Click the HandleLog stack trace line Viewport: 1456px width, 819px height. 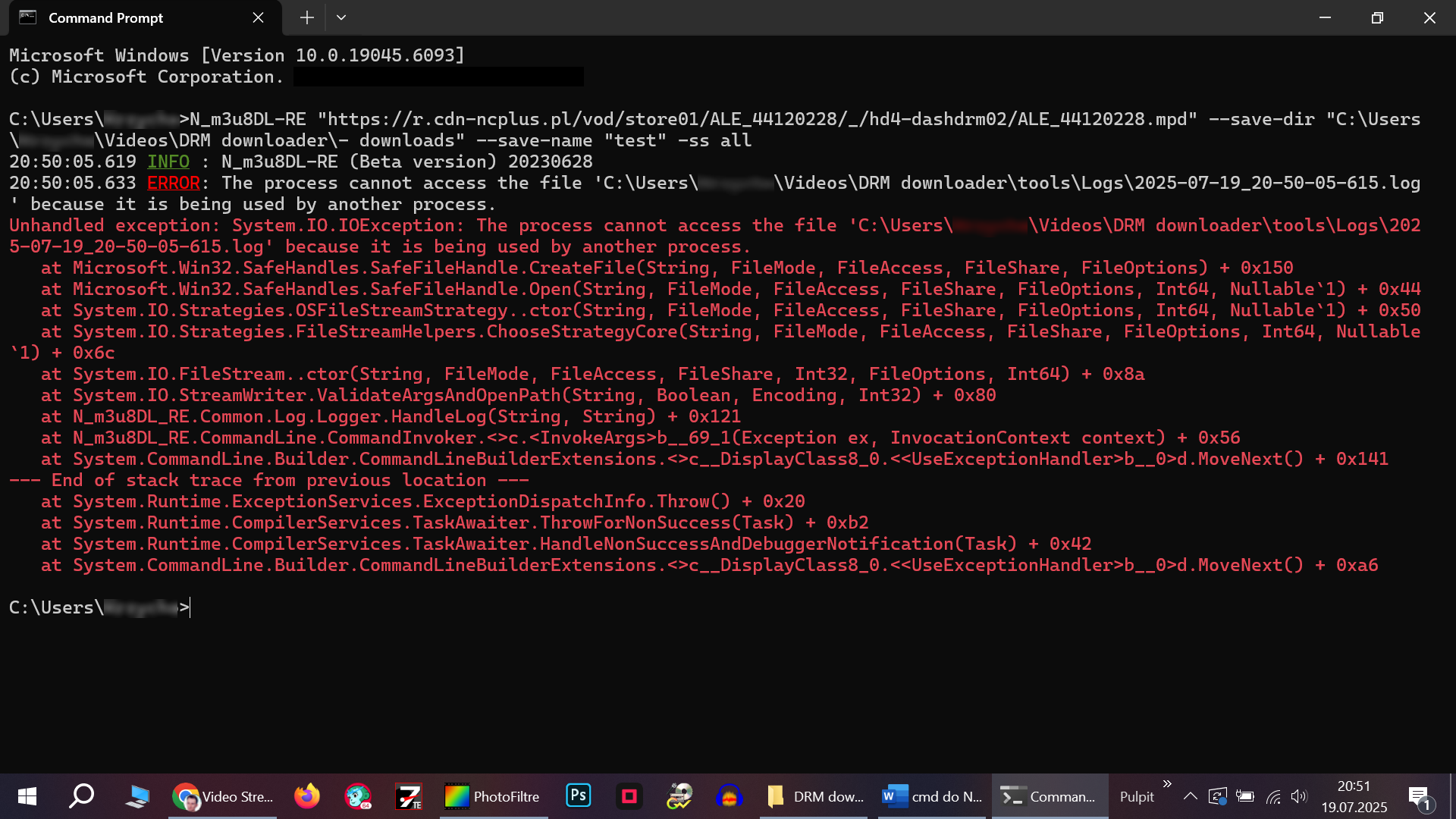pos(391,417)
